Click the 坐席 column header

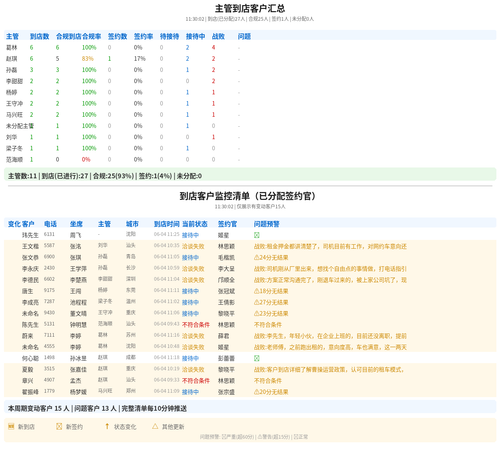tap(76, 224)
